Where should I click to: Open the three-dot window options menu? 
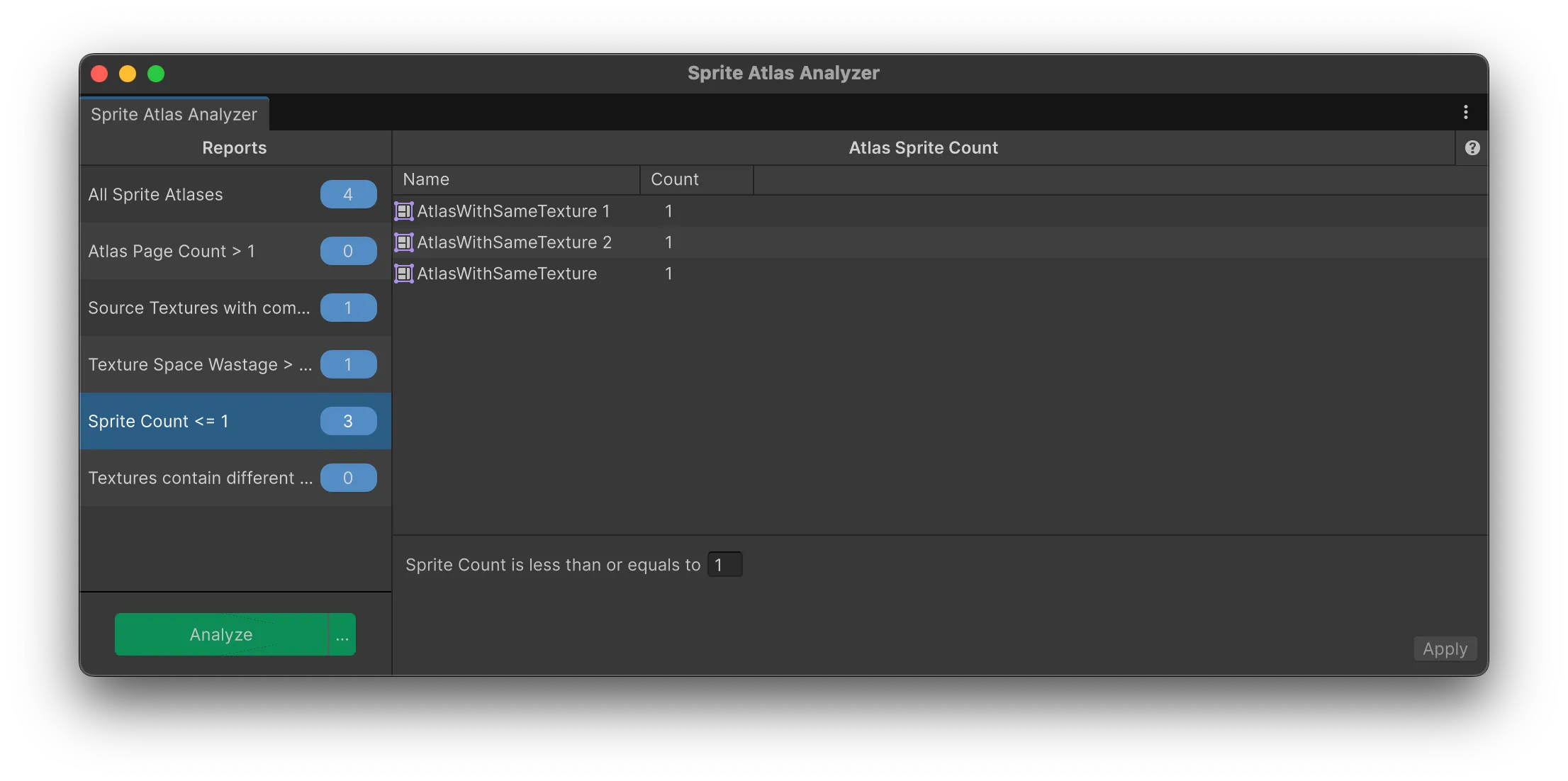pos(1465,112)
